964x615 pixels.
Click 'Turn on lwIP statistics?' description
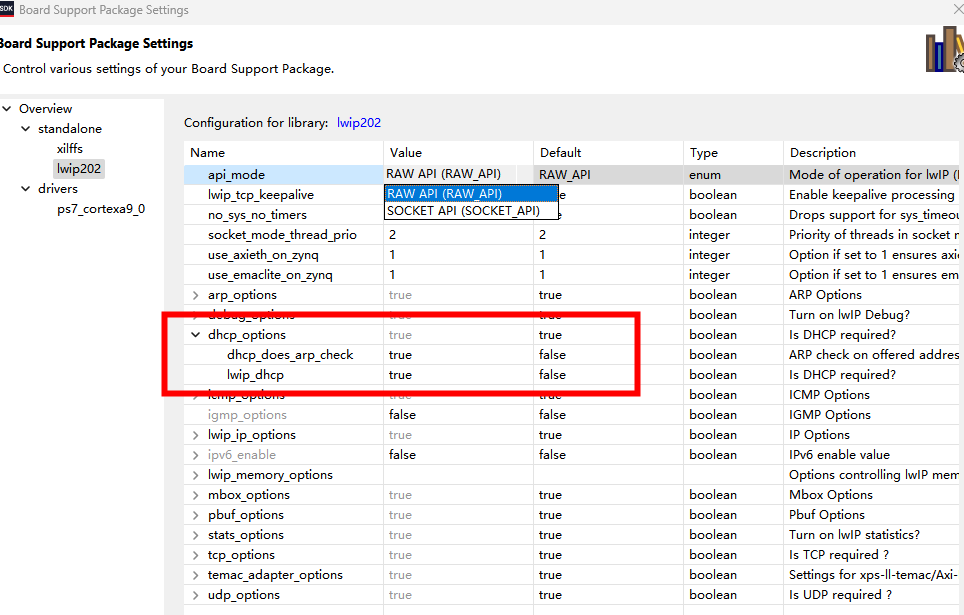(x=854, y=535)
